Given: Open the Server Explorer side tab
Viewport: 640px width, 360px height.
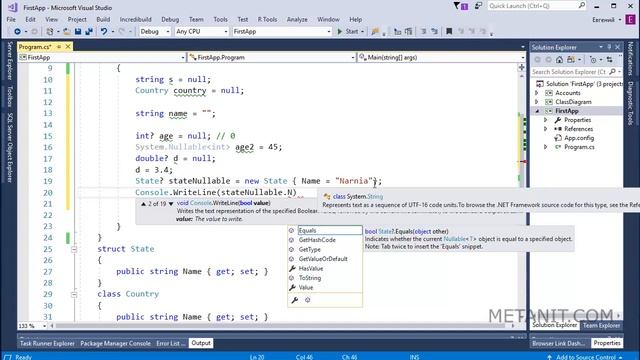Looking at the screenshot, I should (10, 61).
